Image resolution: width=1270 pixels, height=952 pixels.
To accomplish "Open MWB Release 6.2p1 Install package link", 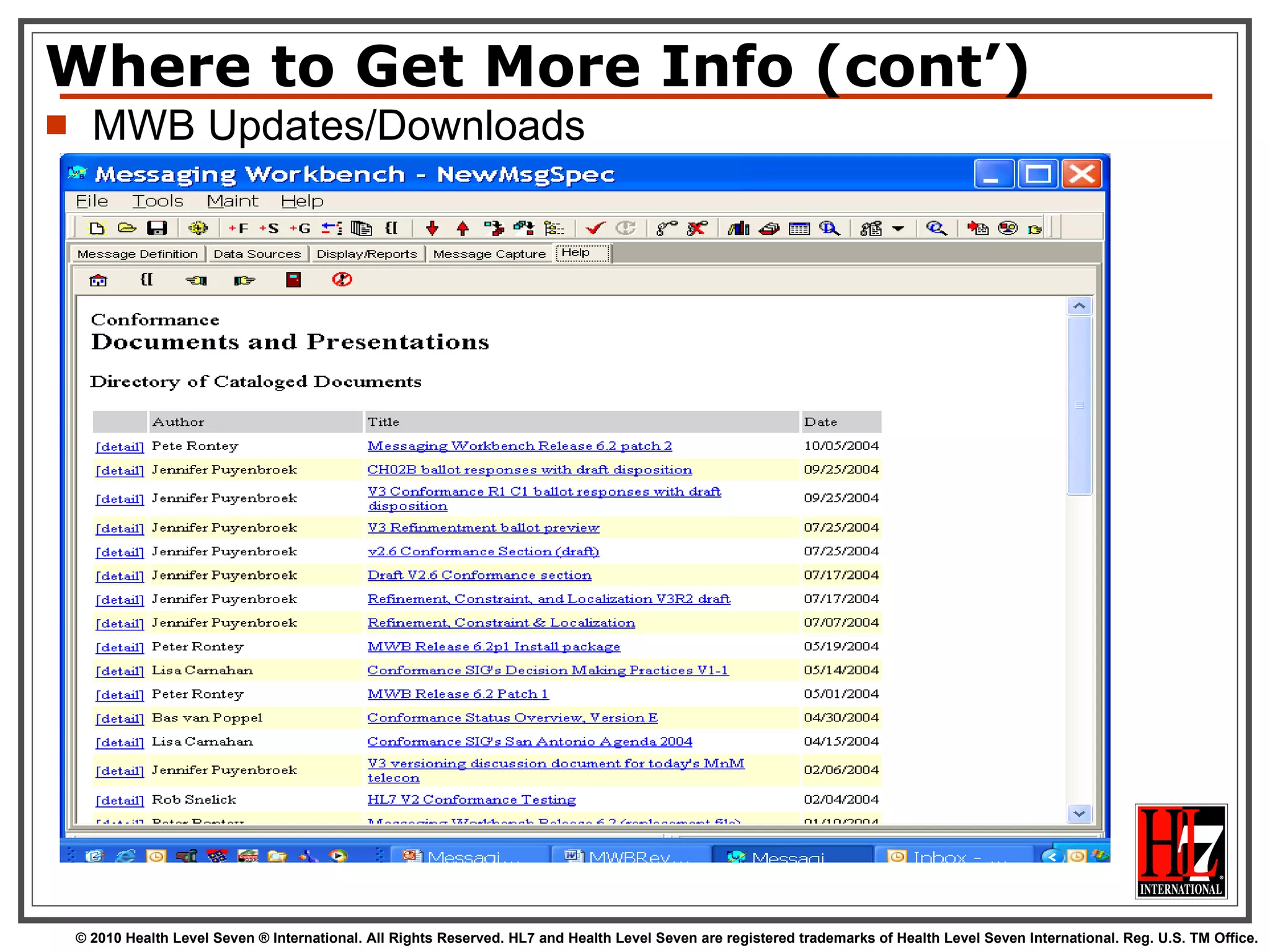I will coord(494,646).
